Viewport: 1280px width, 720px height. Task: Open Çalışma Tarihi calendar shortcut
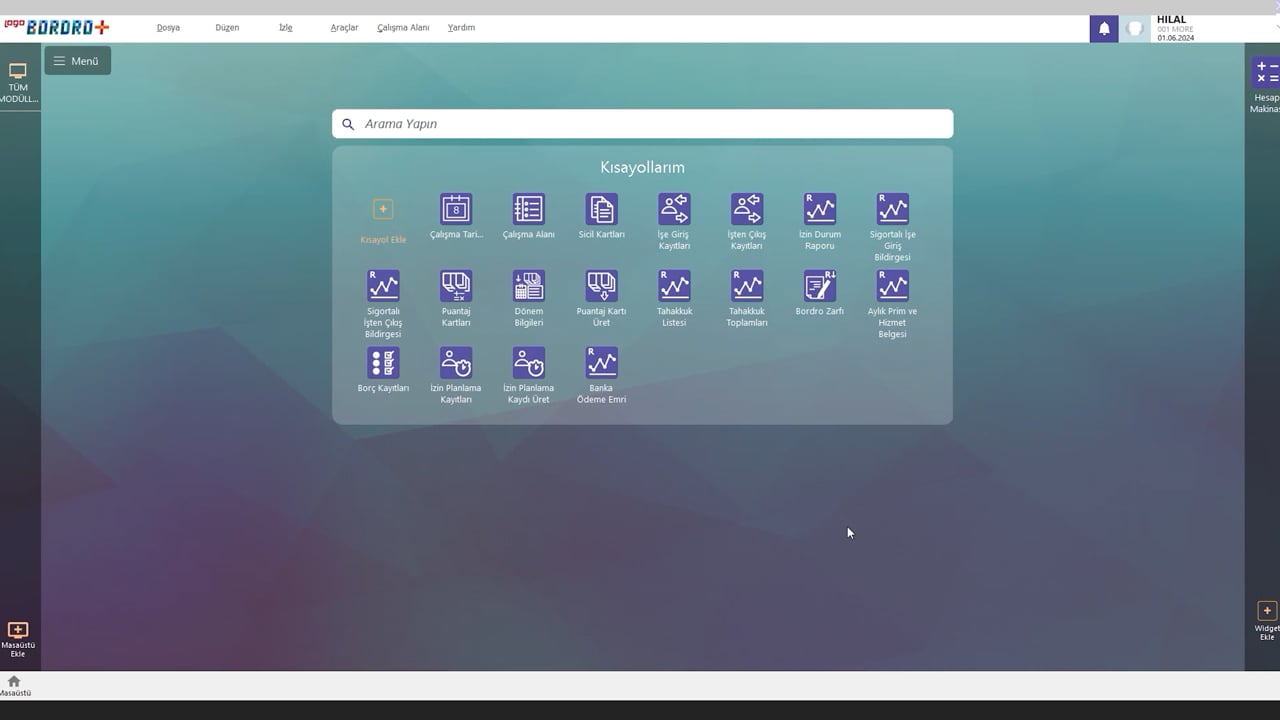[x=456, y=216]
